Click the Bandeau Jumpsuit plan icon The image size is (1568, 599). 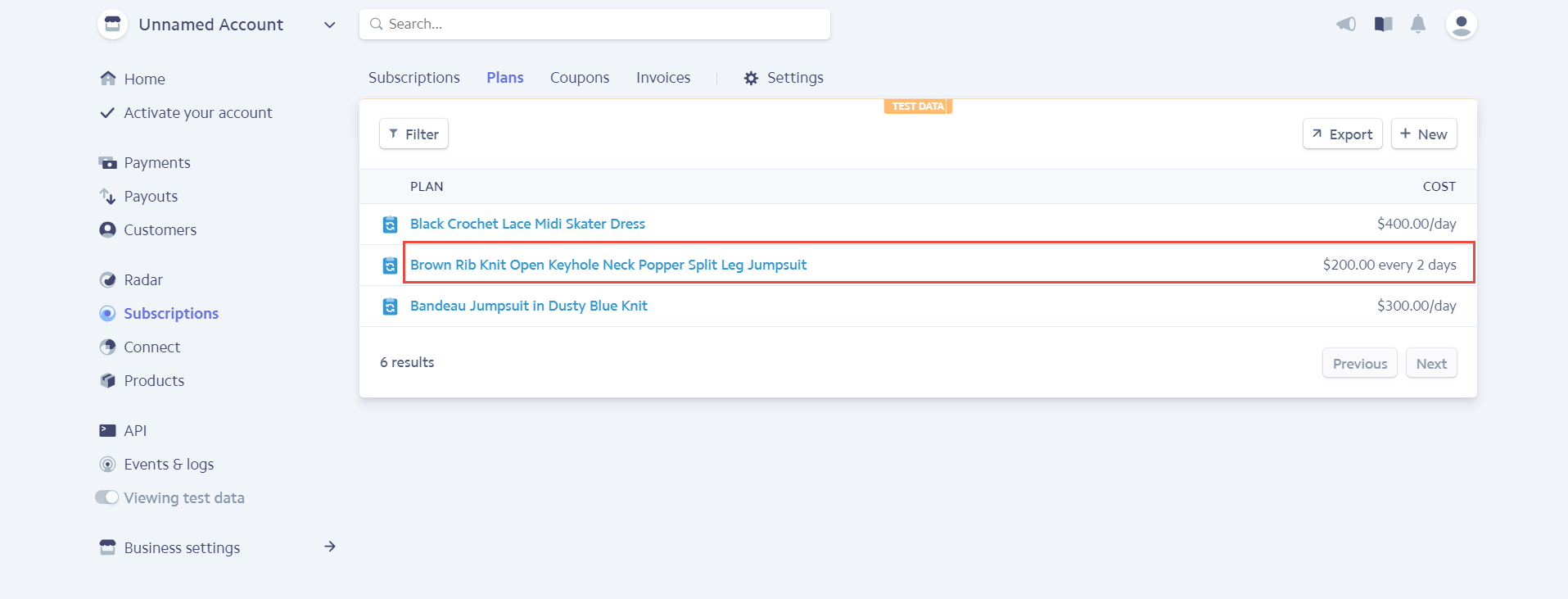[x=391, y=306]
